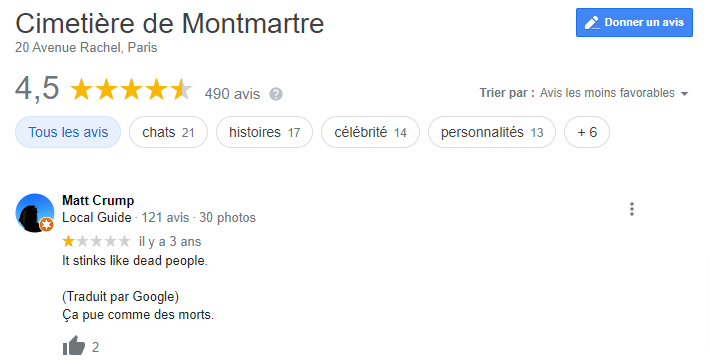Image resolution: width=710 pixels, height=364 pixels.
Task: Filter reviews by histoires keyword
Action: tap(264, 132)
